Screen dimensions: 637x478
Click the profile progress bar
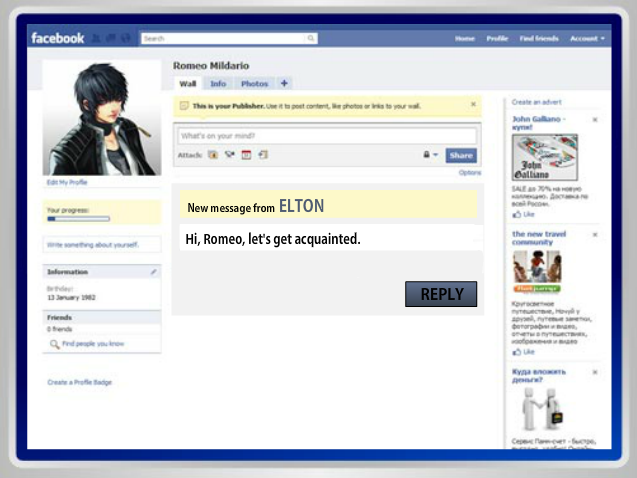point(78,219)
